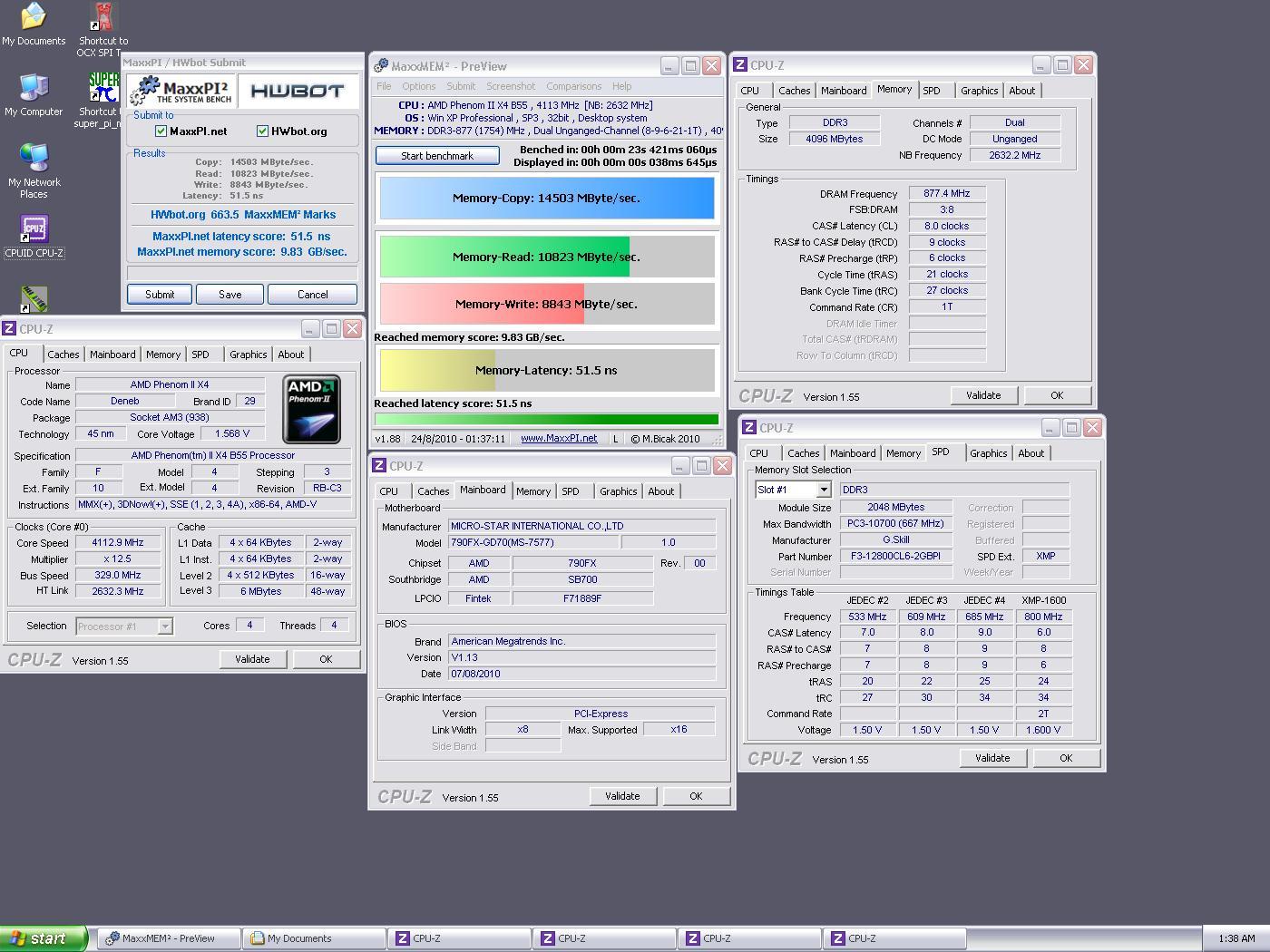Click Start benchmark button
Screen dimensions: 1270x952
[x=437, y=156]
